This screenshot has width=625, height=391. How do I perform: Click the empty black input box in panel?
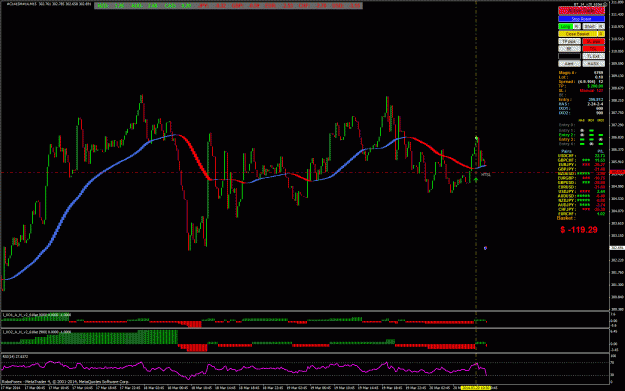tap(569, 56)
